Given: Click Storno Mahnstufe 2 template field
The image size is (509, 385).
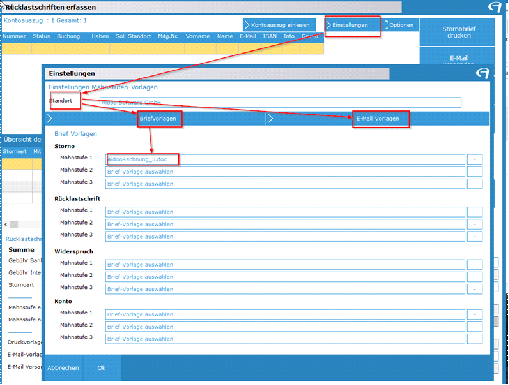Looking at the screenshot, I should 285,172.
